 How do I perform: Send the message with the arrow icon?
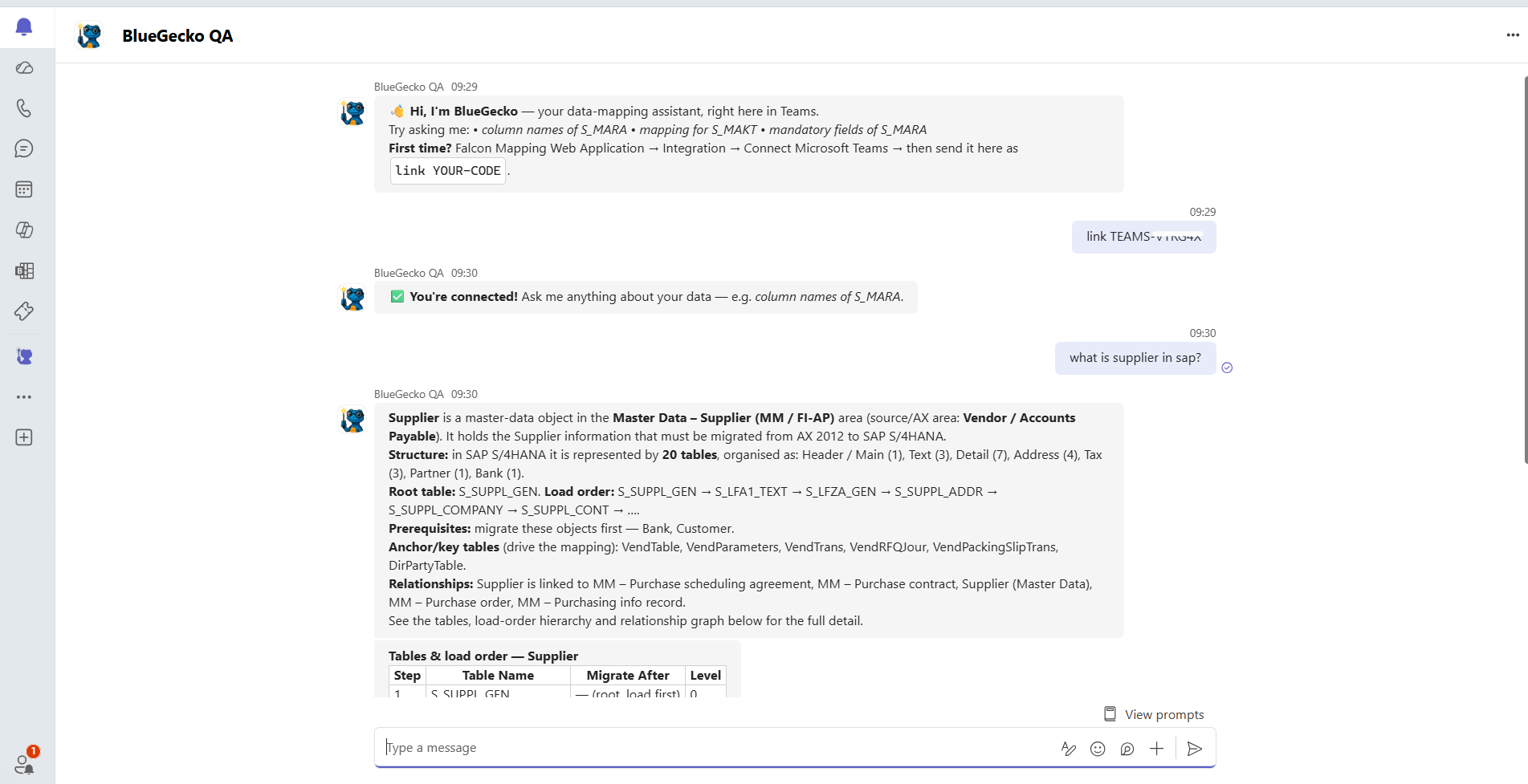point(1195,749)
